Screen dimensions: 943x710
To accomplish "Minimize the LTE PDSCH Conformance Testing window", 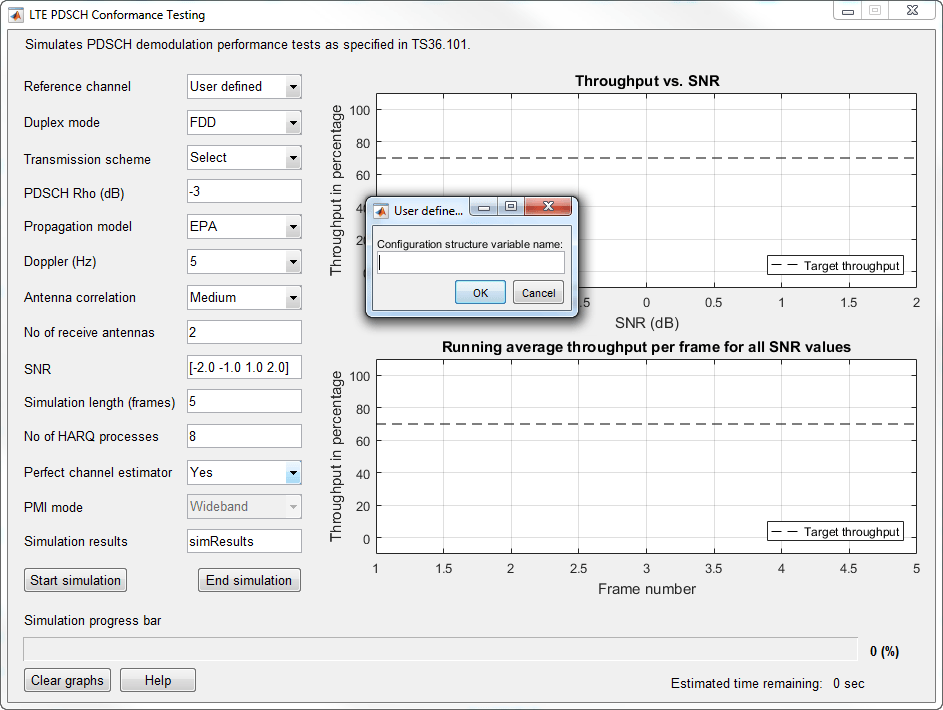I will coord(847,11).
